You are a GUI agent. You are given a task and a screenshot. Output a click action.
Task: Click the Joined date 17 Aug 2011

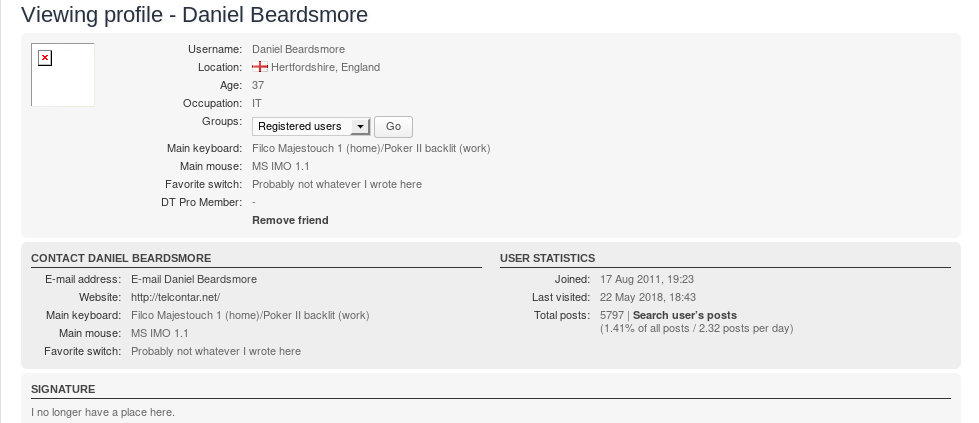(647, 279)
